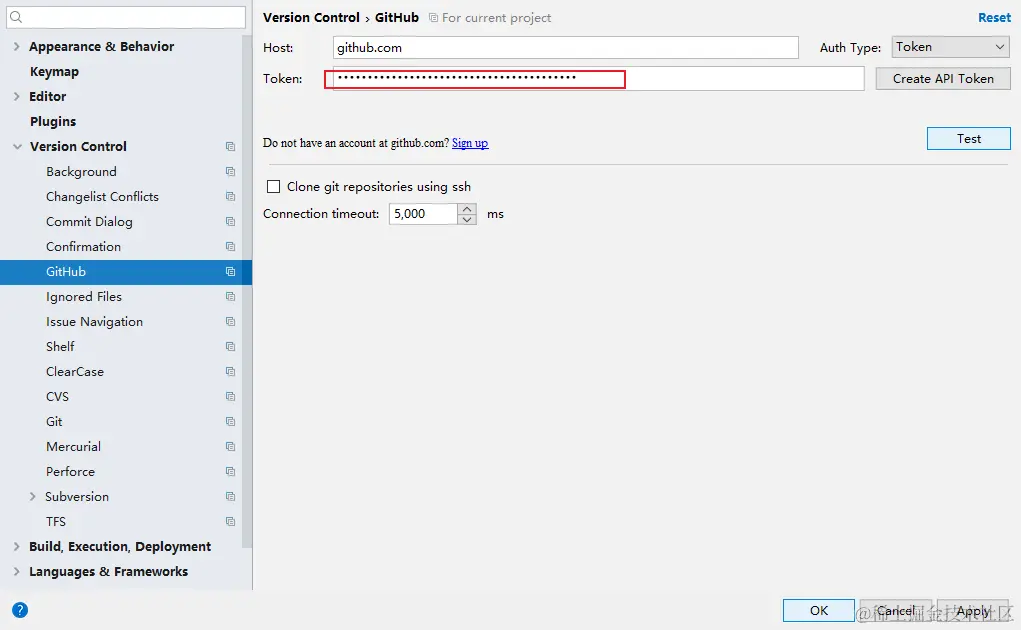The height and width of the screenshot is (630, 1021).
Task: Focus the Token password field
Action: [x=598, y=79]
